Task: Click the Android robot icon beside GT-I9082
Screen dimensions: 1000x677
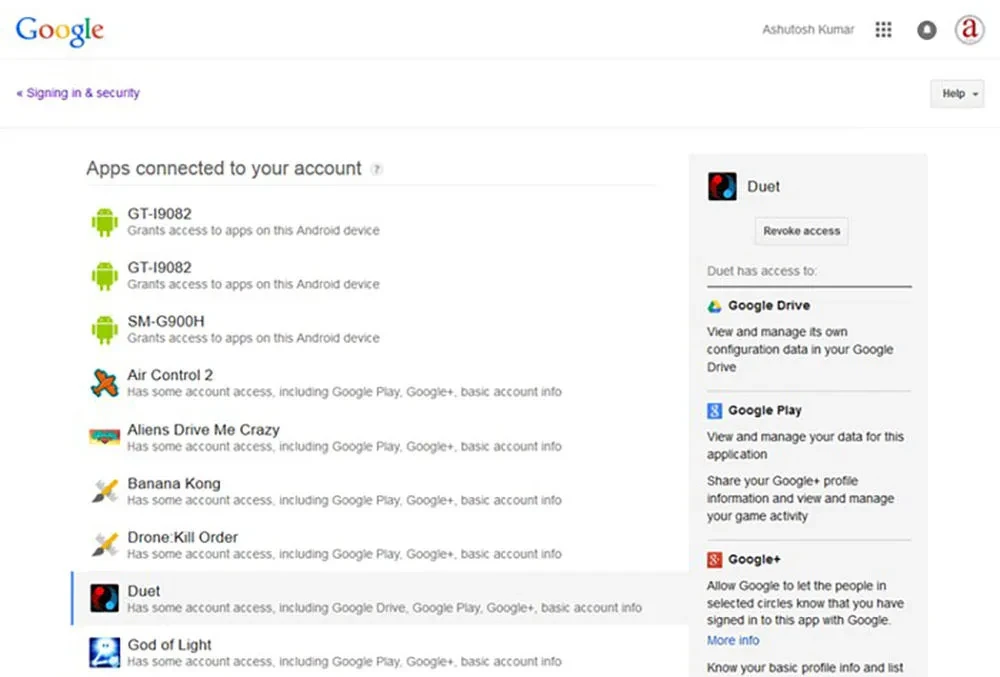Action: [105, 221]
